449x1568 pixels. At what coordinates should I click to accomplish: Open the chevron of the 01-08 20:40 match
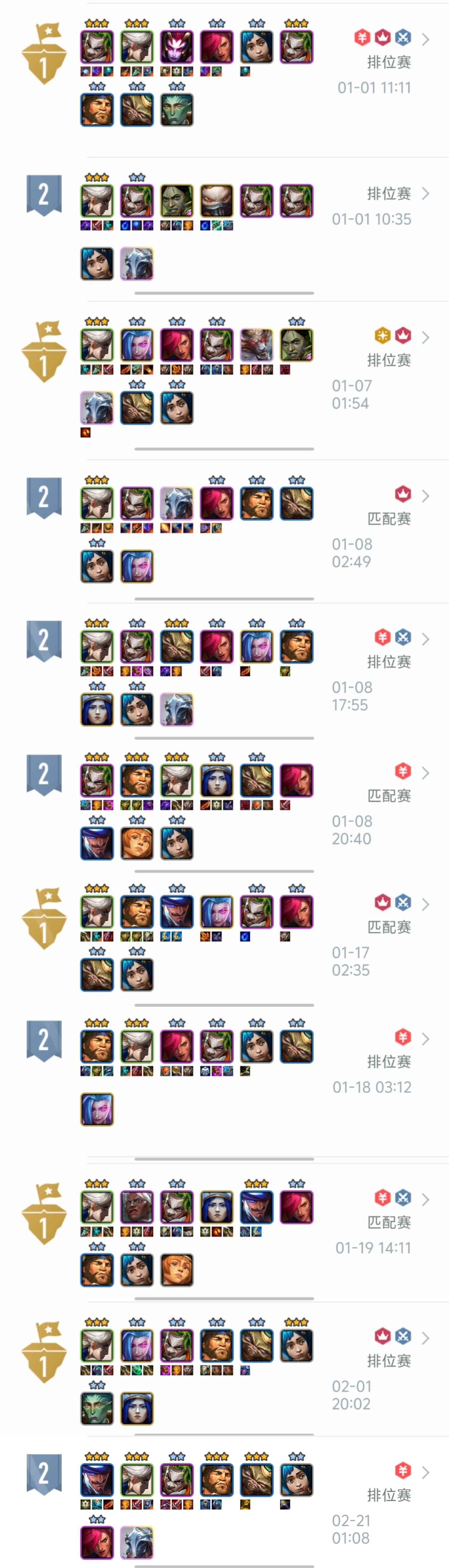pos(426,772)
